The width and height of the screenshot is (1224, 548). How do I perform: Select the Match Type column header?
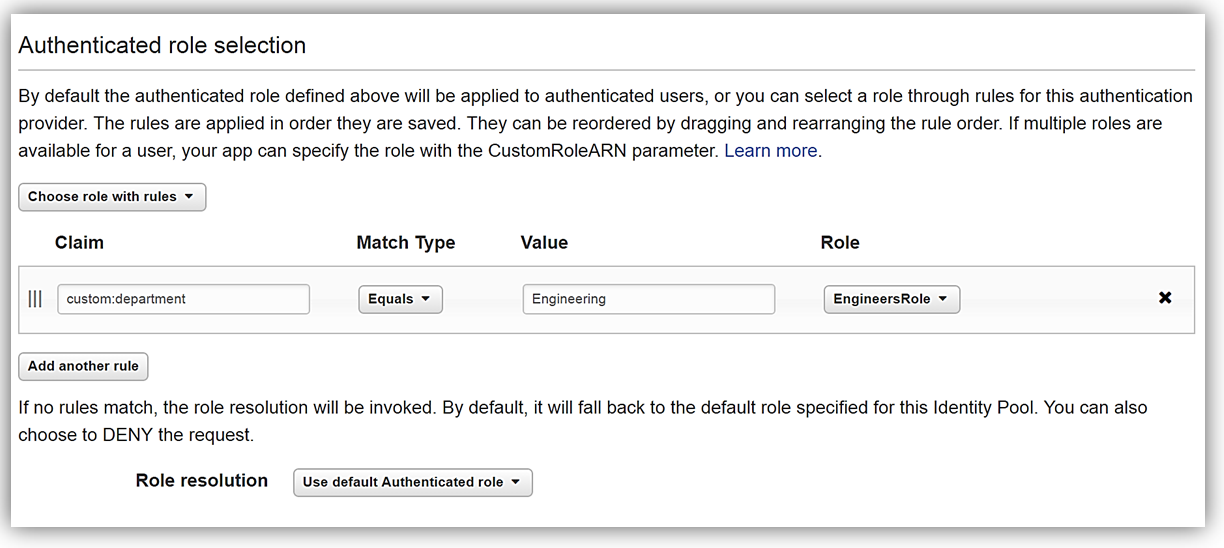pos(406,243)
